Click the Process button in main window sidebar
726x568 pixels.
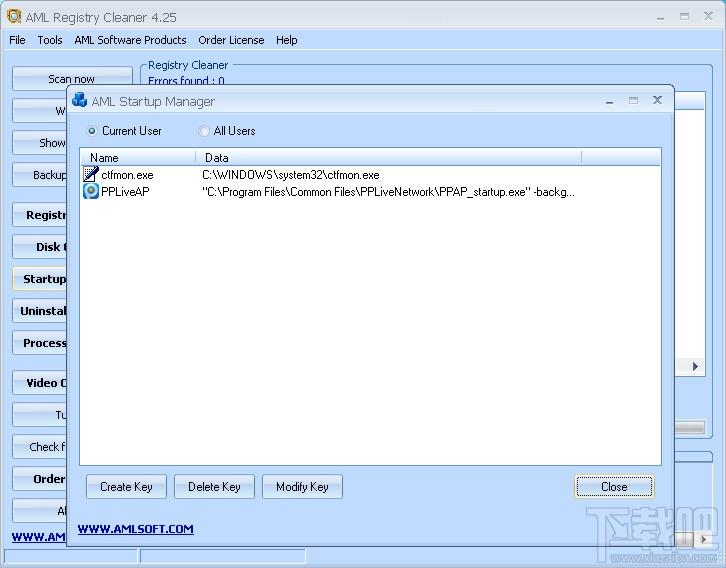40,343
